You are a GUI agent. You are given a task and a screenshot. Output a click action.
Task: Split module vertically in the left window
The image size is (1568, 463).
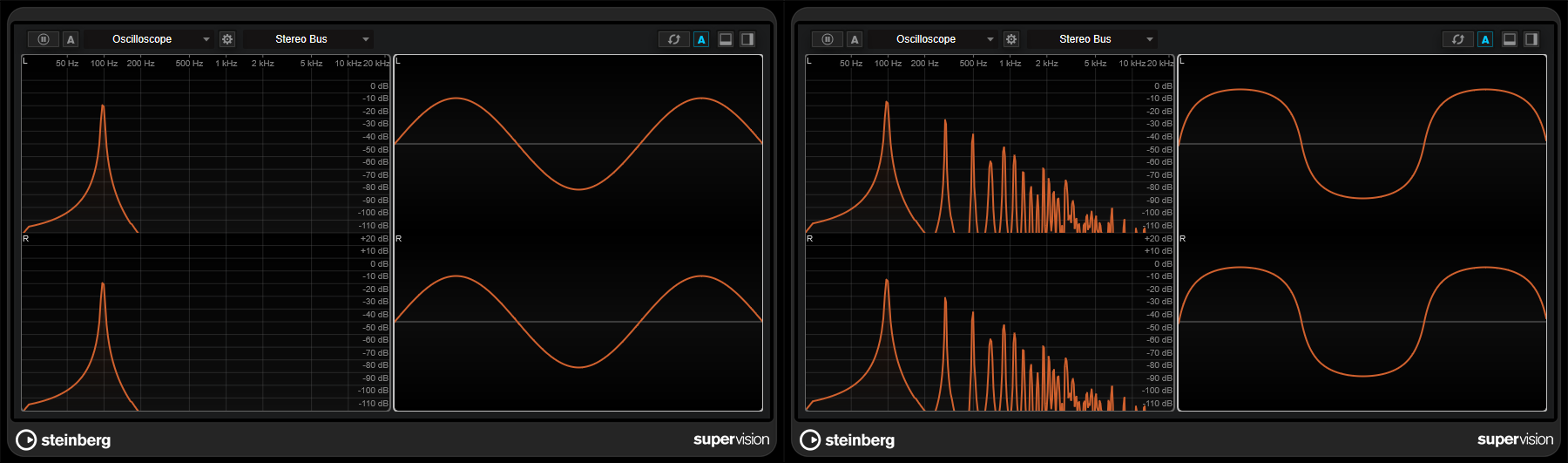pyautogui.click(x=747, y=39)
